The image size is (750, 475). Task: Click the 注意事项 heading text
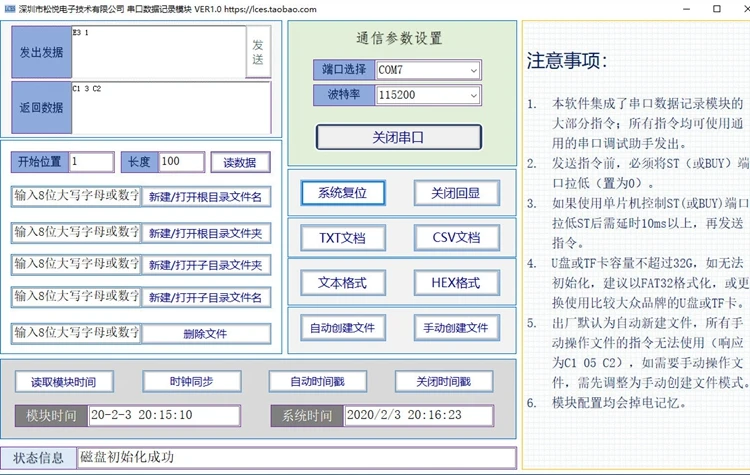(567, 61)
